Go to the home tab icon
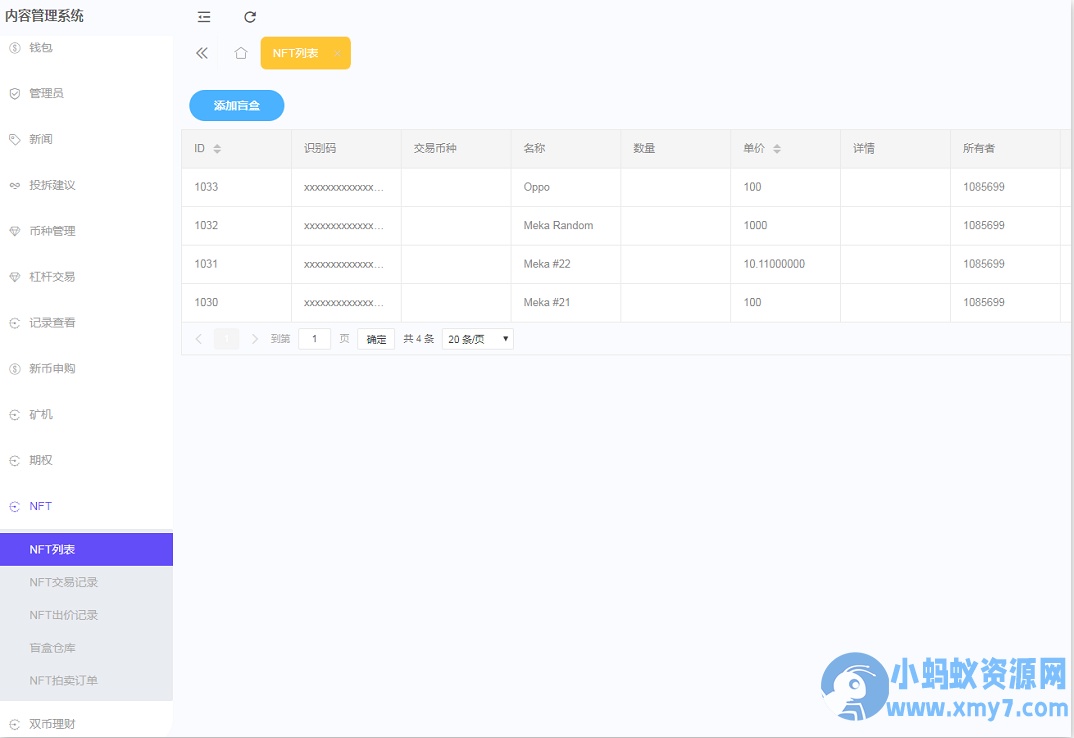The width and height of the screenshot is (1074, 738). (240, 53)
